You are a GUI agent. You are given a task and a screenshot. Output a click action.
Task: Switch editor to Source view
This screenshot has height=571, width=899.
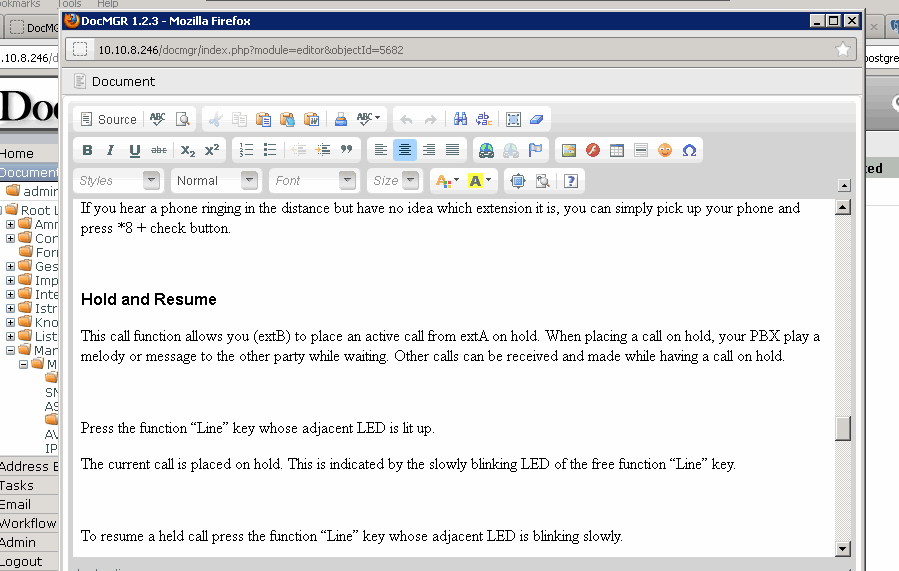click(x=109, y=119)
